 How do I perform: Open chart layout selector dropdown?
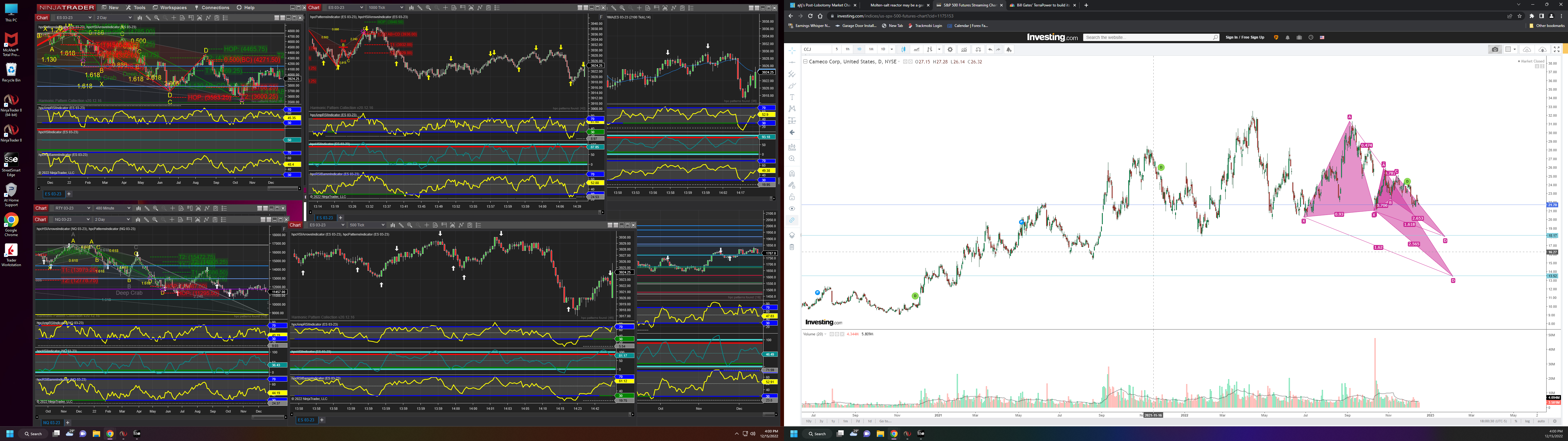click(1511, 49)
